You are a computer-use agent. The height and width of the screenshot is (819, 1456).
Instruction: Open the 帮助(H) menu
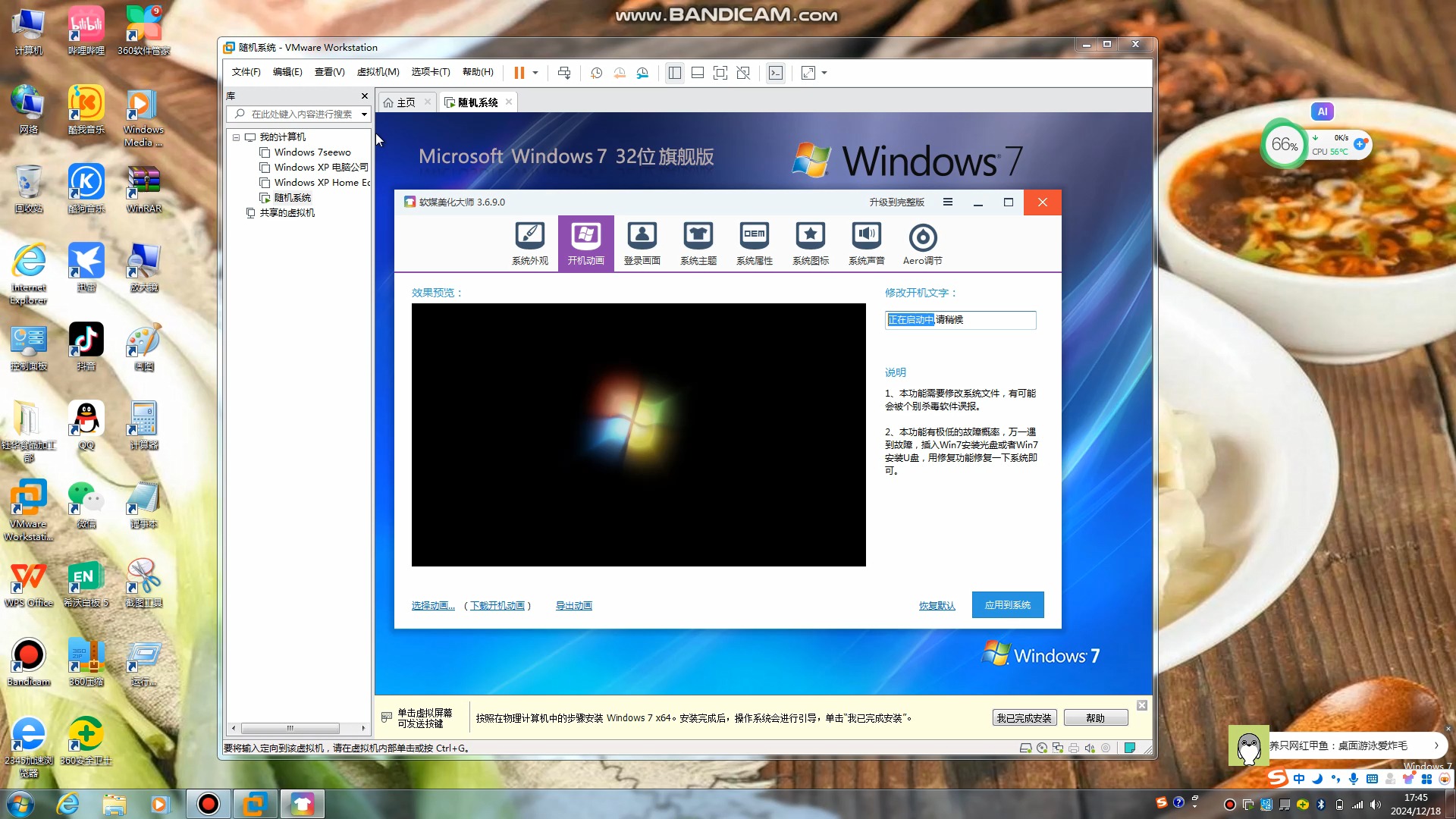(478, 72)
